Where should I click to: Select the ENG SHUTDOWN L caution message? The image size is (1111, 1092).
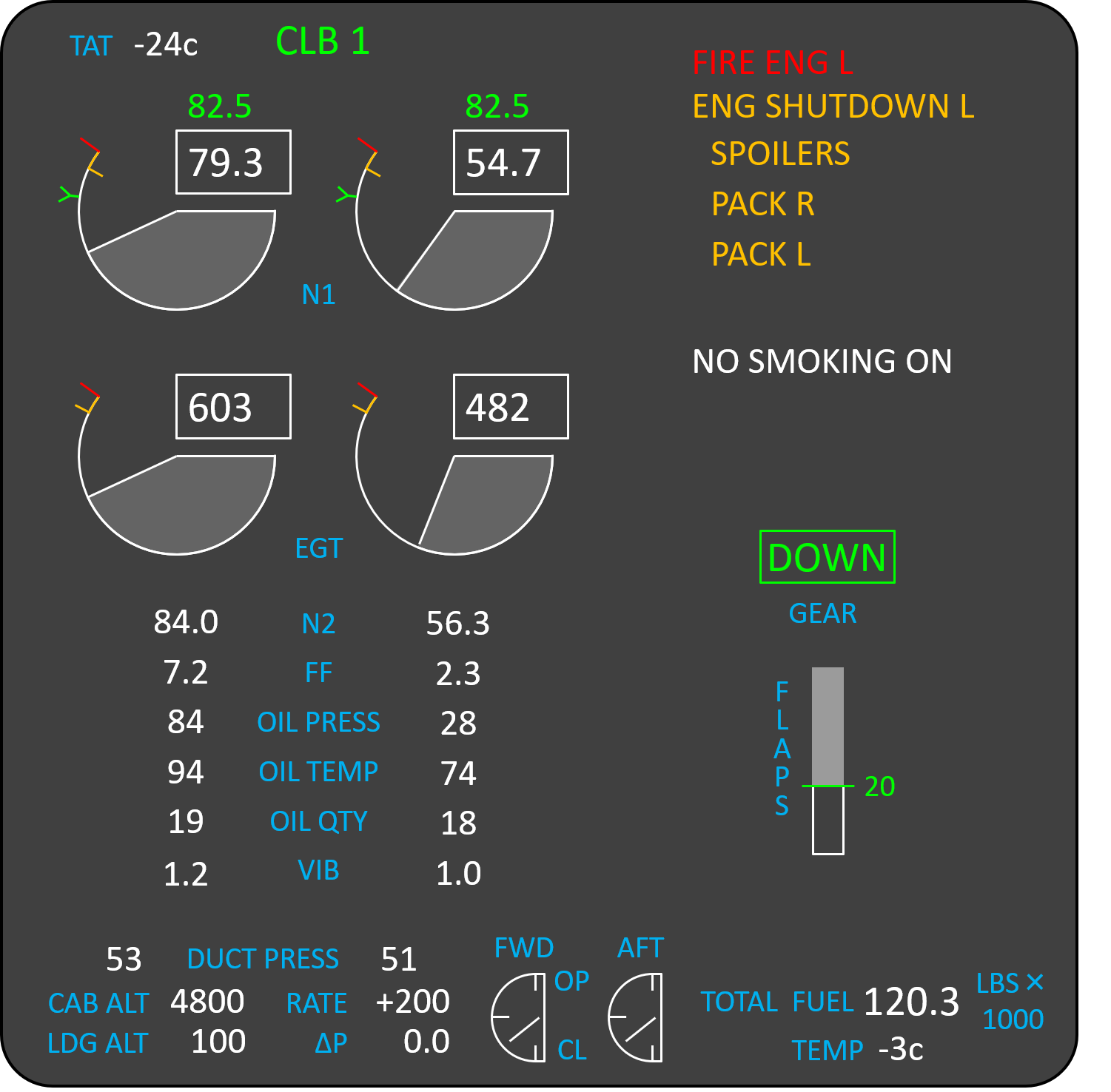click(x=833, y=107)
